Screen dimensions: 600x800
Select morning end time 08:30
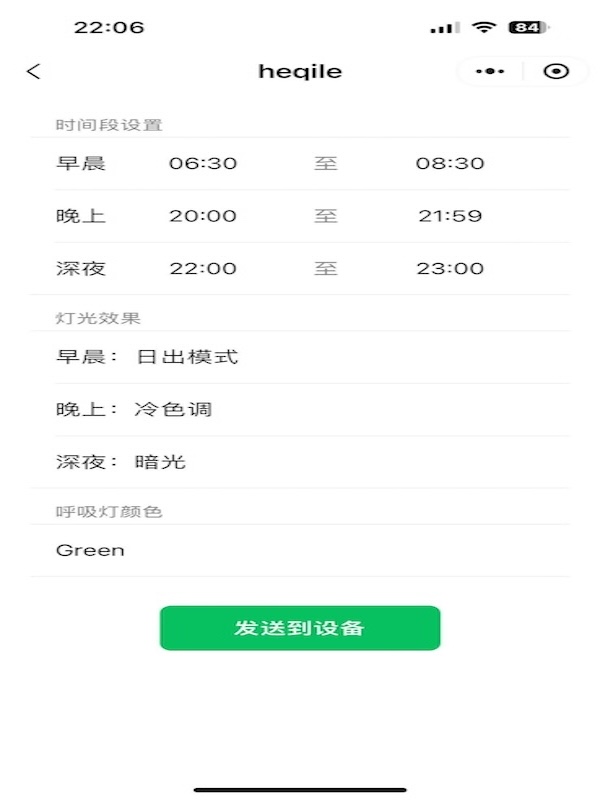click(x=450, y=163)
